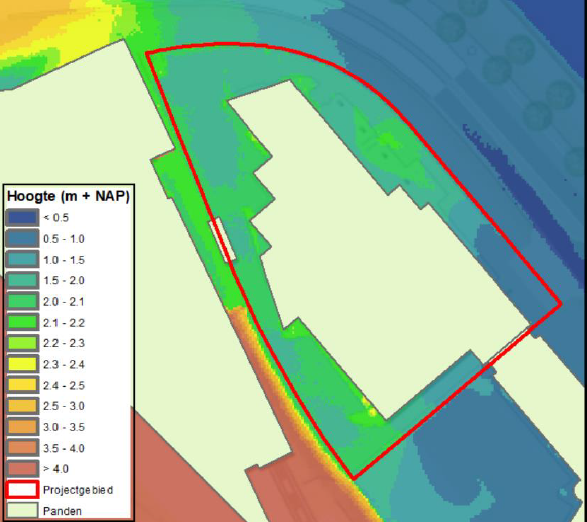Select the '2.1 - 2.2' bright green swatch
The width and height of the screenshot is (587, 522).
[x=22, y=322]
